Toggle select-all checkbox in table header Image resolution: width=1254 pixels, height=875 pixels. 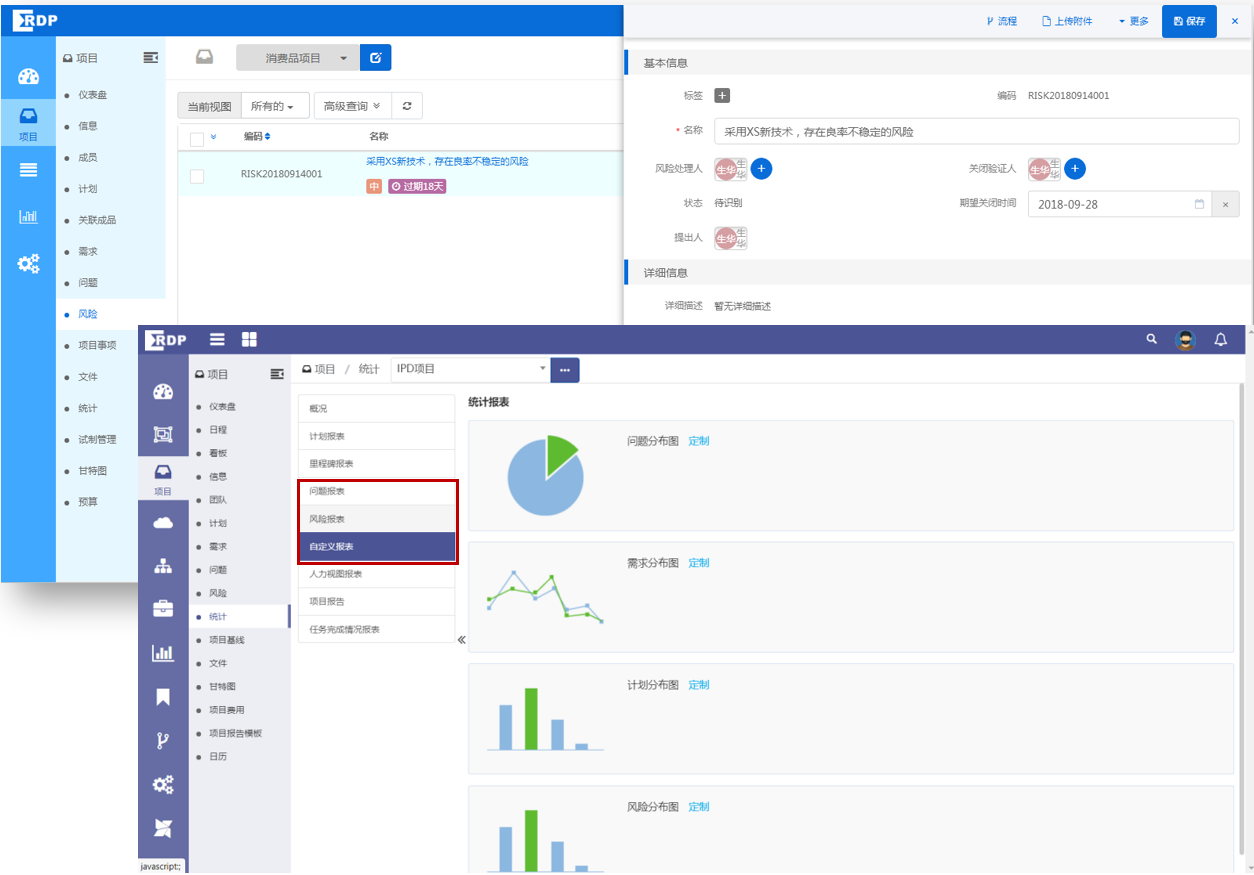(197, 138)
